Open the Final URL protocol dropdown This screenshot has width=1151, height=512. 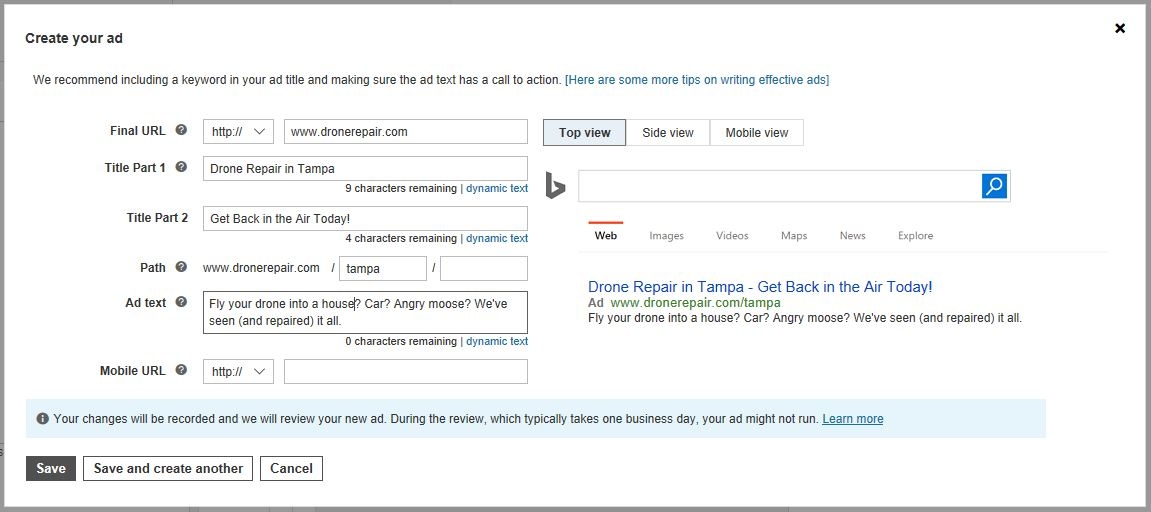pos(239,131)
